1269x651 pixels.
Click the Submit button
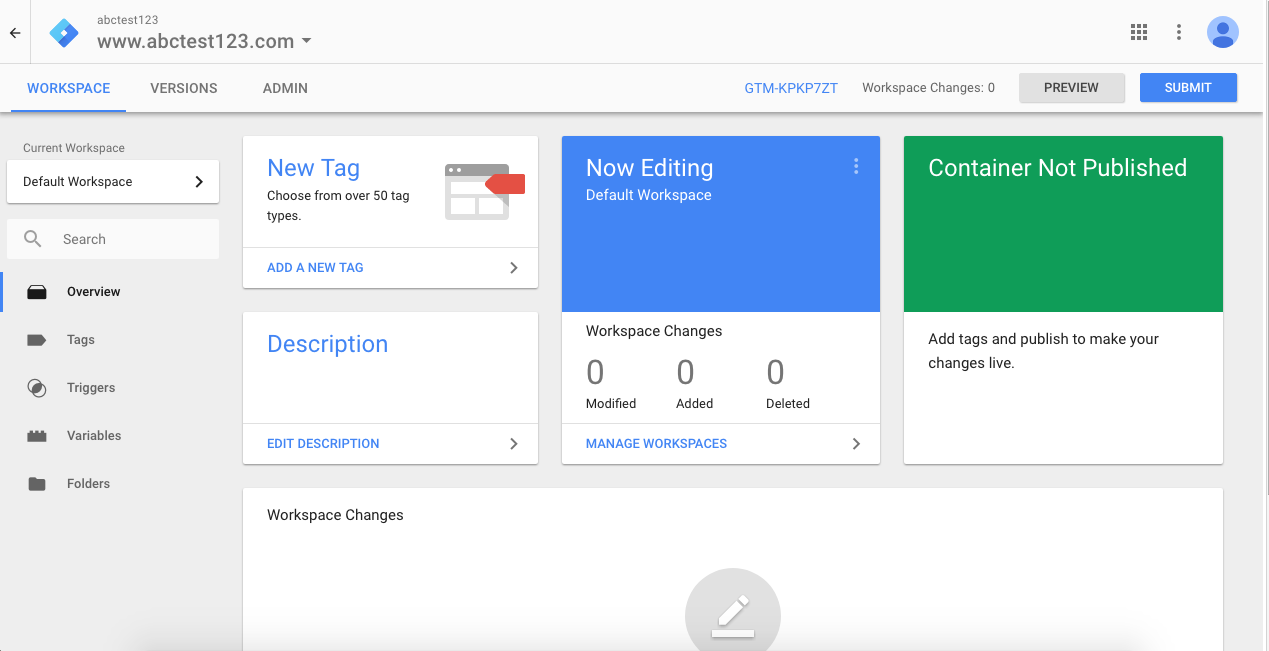point(1188,88)
